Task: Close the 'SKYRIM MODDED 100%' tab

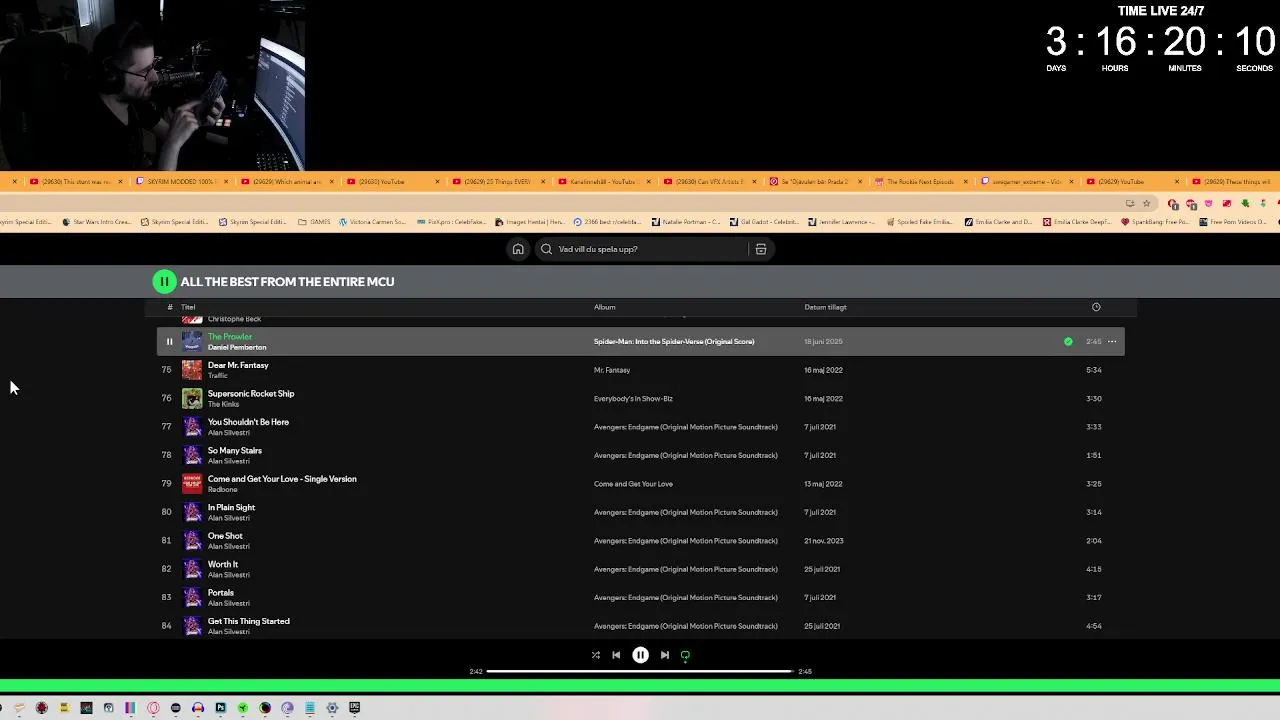Action: [226, 182]
